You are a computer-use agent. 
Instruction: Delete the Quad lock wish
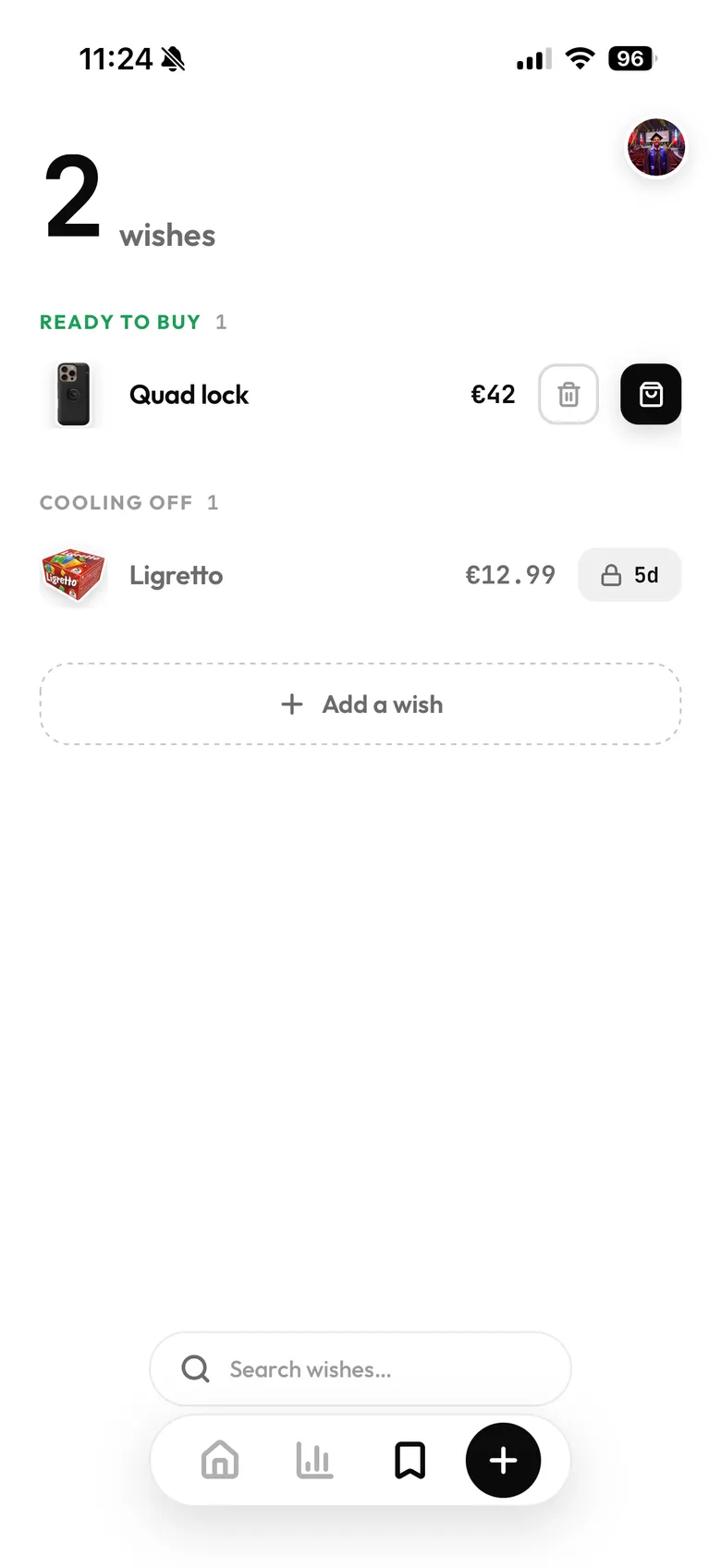(568, 395)
